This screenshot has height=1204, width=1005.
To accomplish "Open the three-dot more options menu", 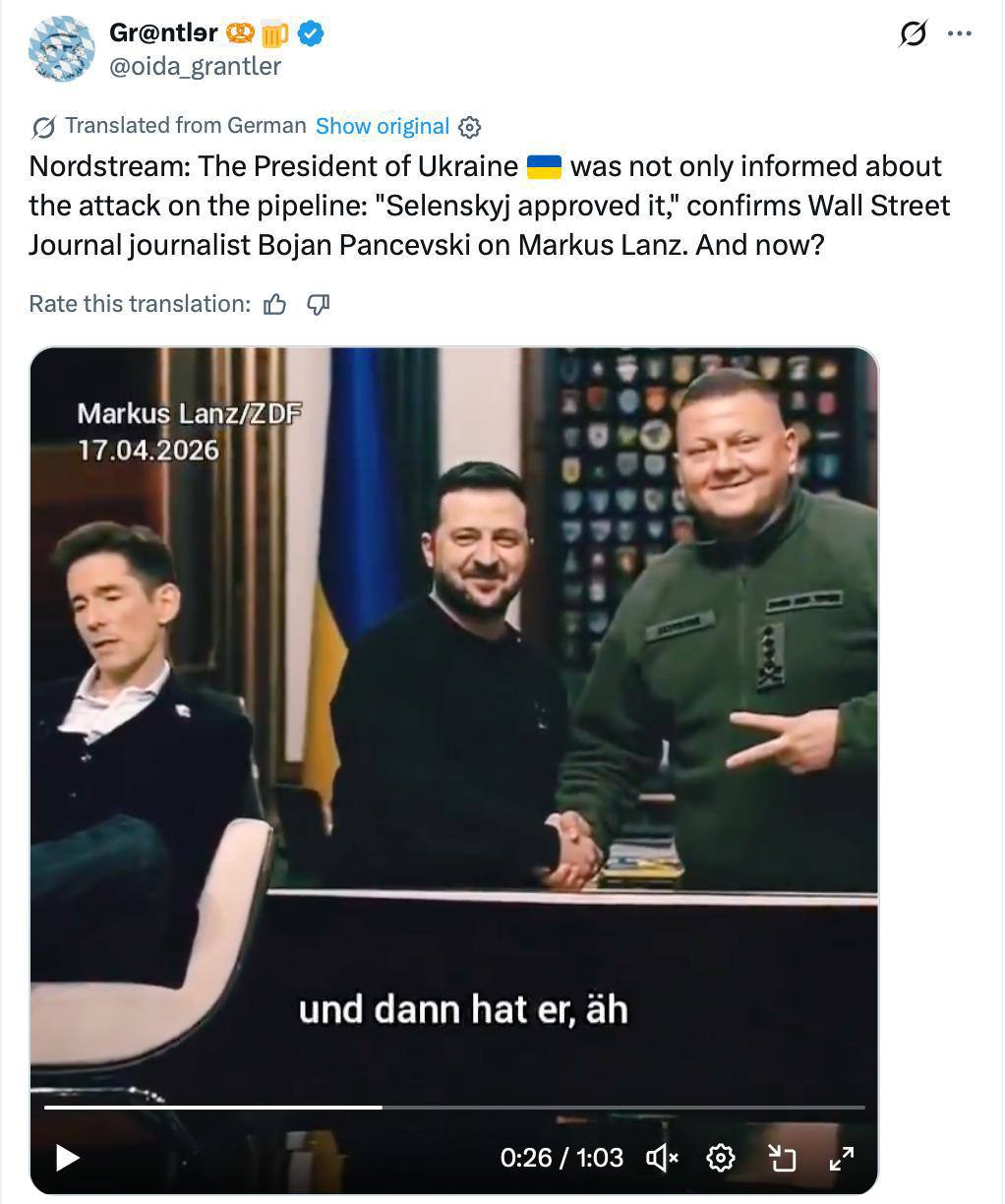I will pos(959,34).
